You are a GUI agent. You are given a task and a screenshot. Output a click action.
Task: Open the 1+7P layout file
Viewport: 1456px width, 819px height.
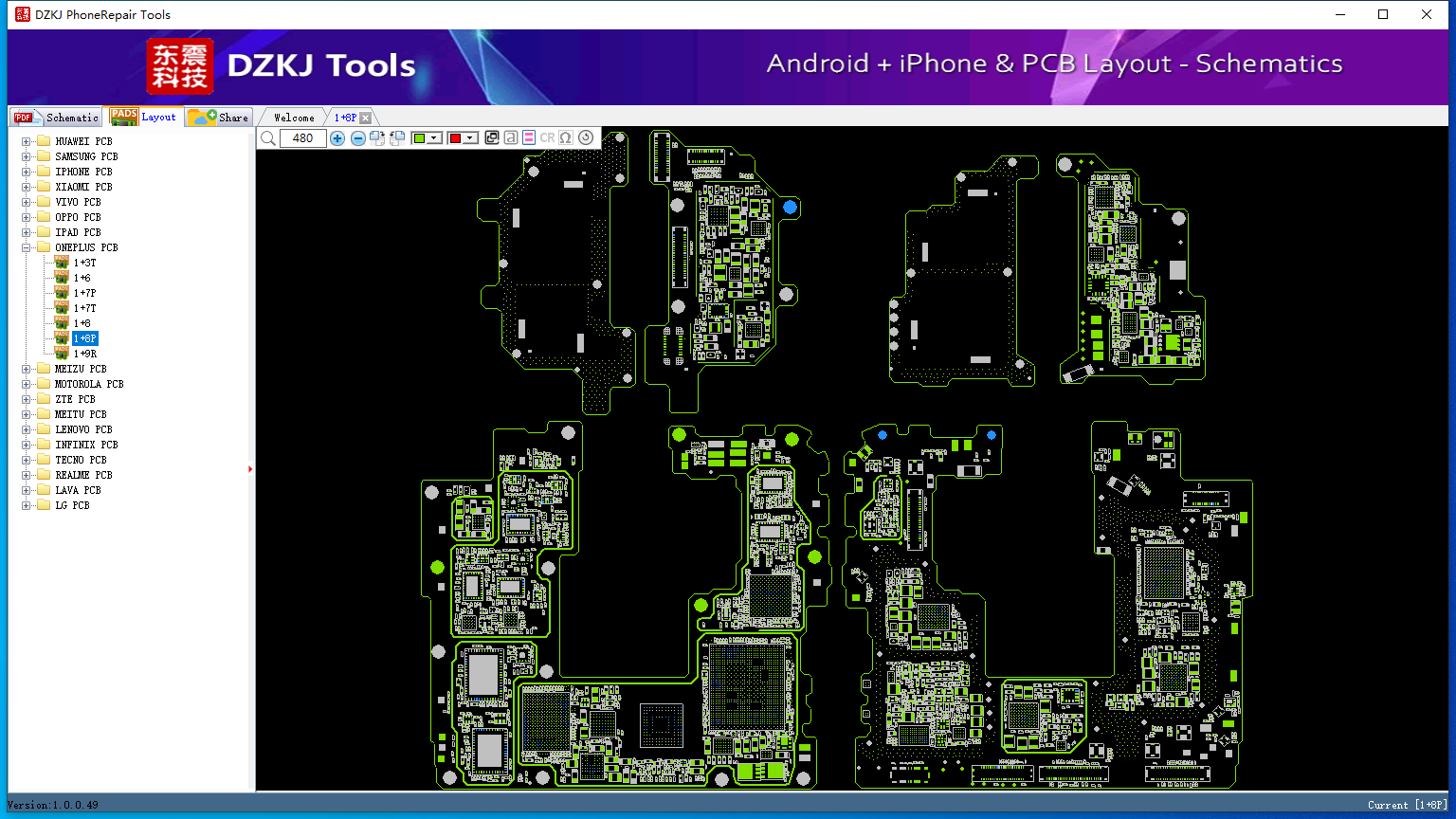(85, 293)
